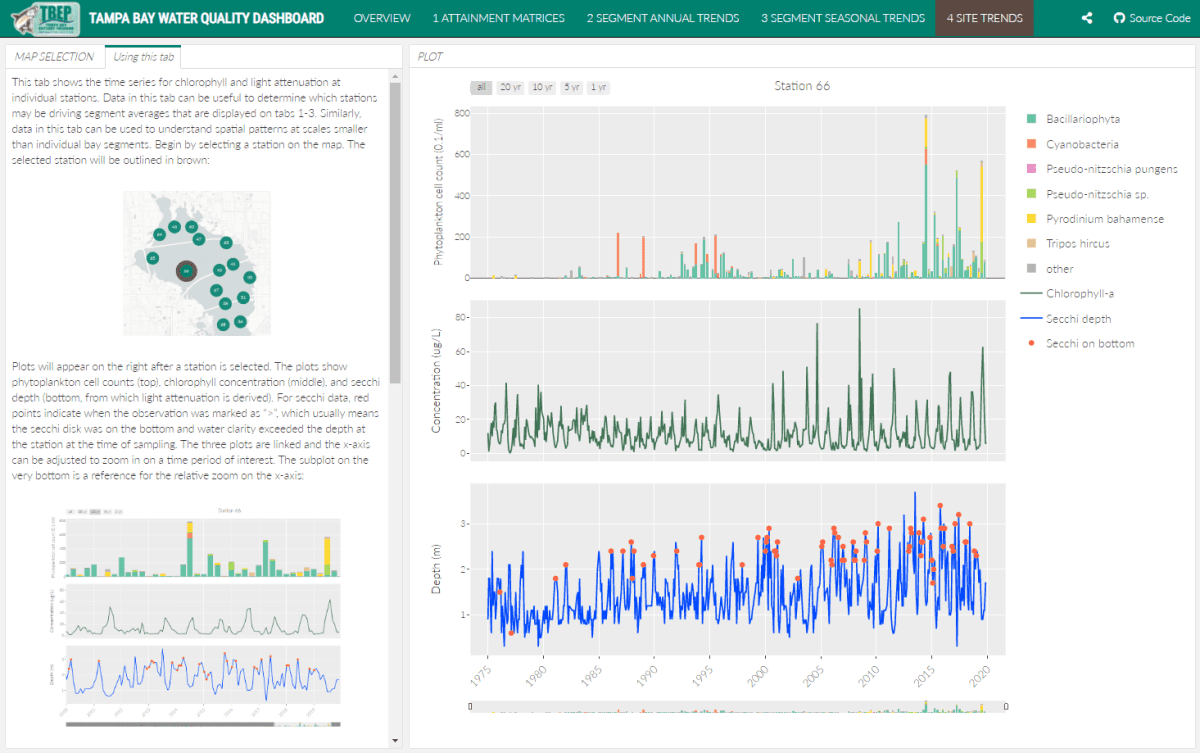Select the 5 yr range button
Screen dimensions: 1200x753
(x=571, y=87)
